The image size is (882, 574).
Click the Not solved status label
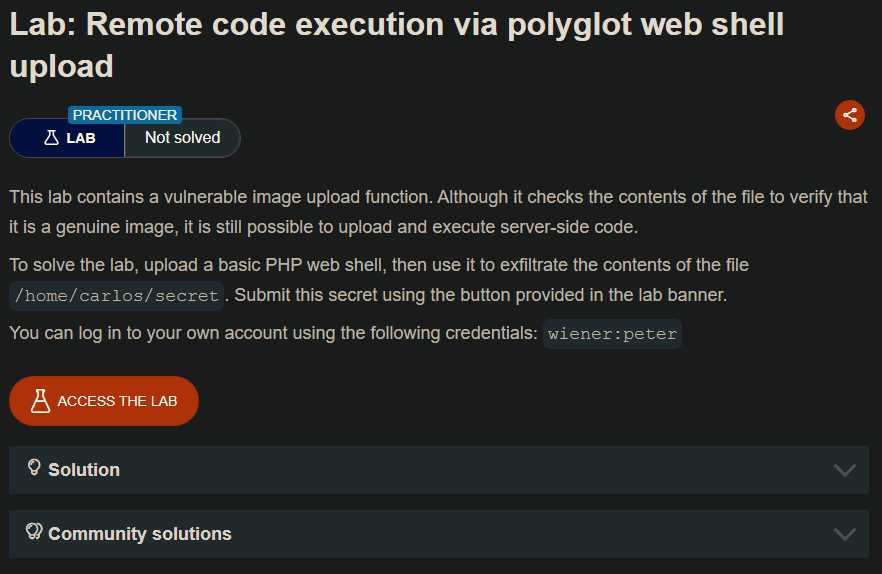tap(182, 138)
